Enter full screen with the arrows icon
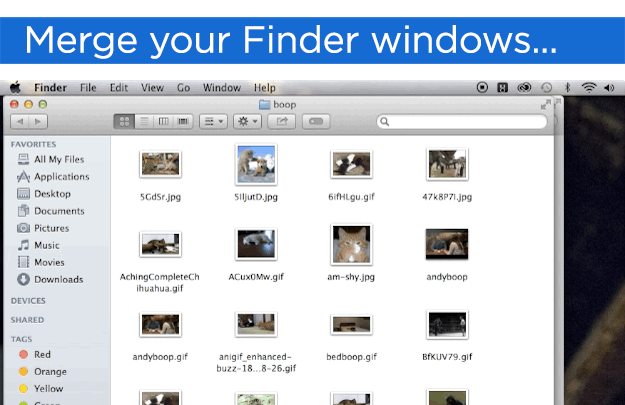This screenshot has height=405, width=625. [546, 104]
